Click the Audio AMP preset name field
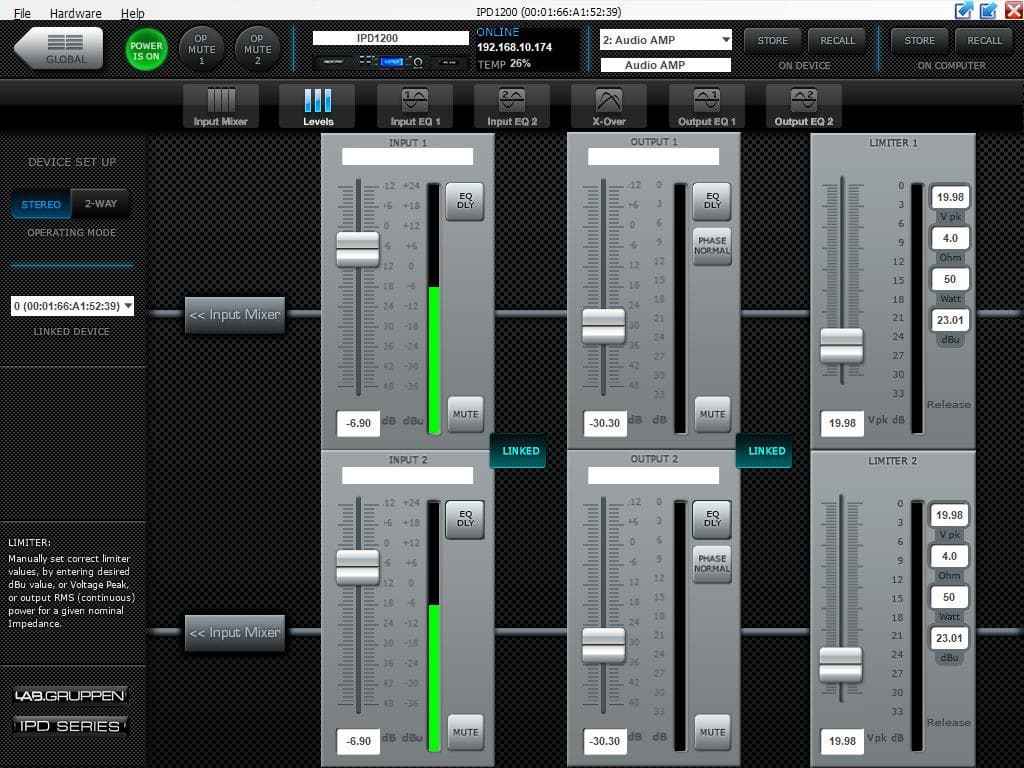 [x=665, y=65]
